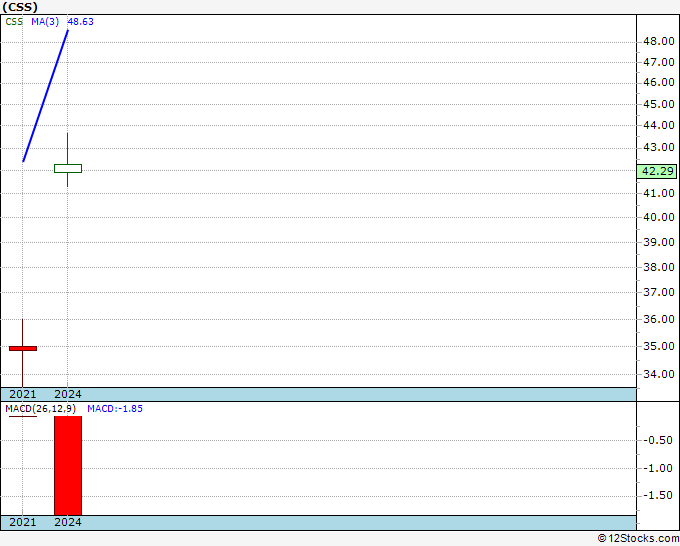Screen dimensions: 680x546
Task: Click the MACD(26,12,9) indicator label
Action: [x=40, y=409]
